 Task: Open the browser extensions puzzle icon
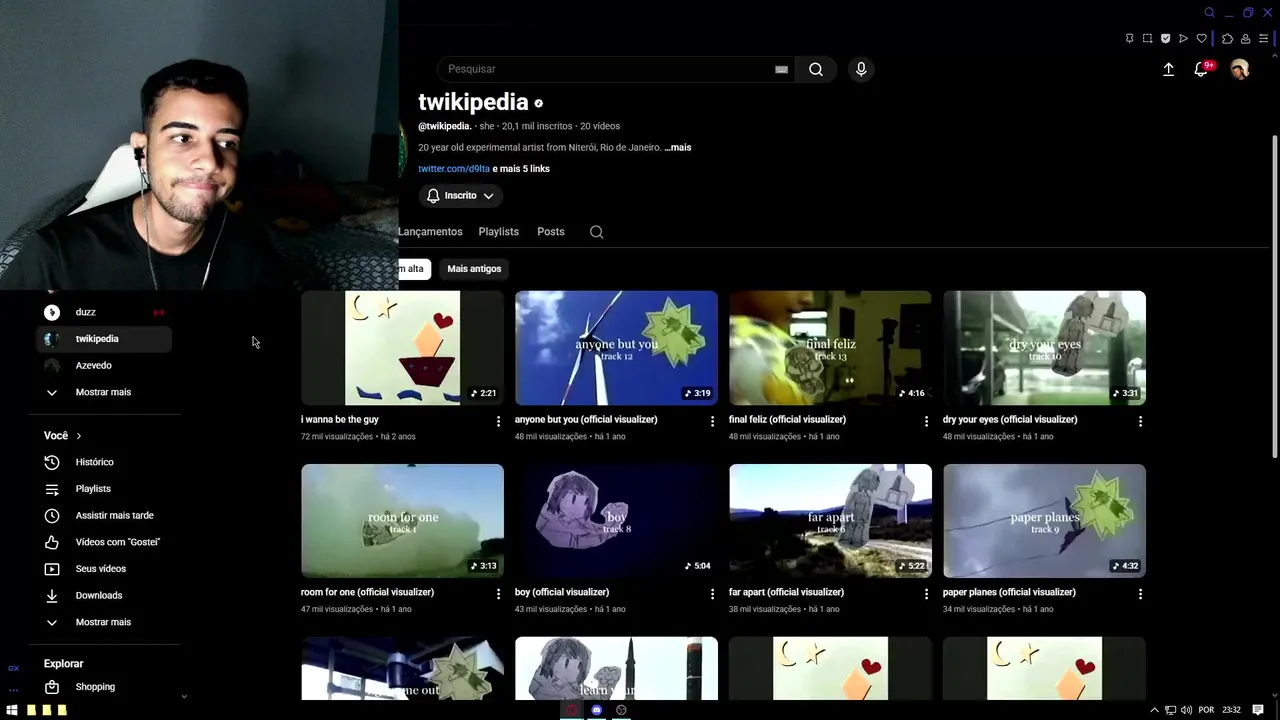click(x=1227, y=39)
